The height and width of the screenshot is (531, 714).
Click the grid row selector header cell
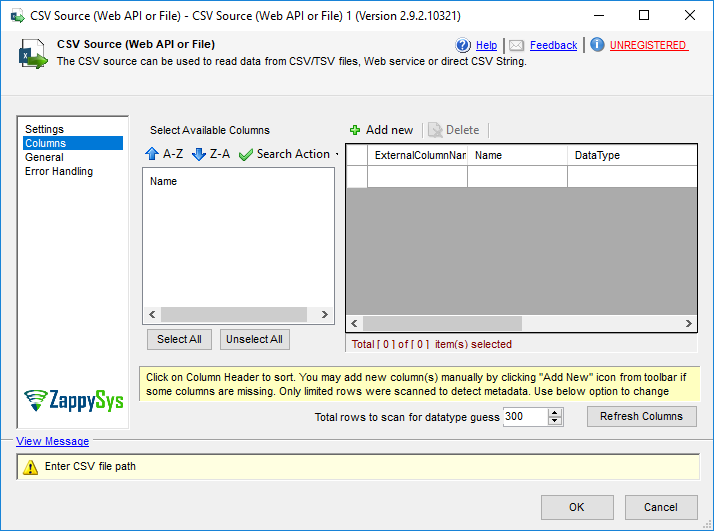click(357, 155)
